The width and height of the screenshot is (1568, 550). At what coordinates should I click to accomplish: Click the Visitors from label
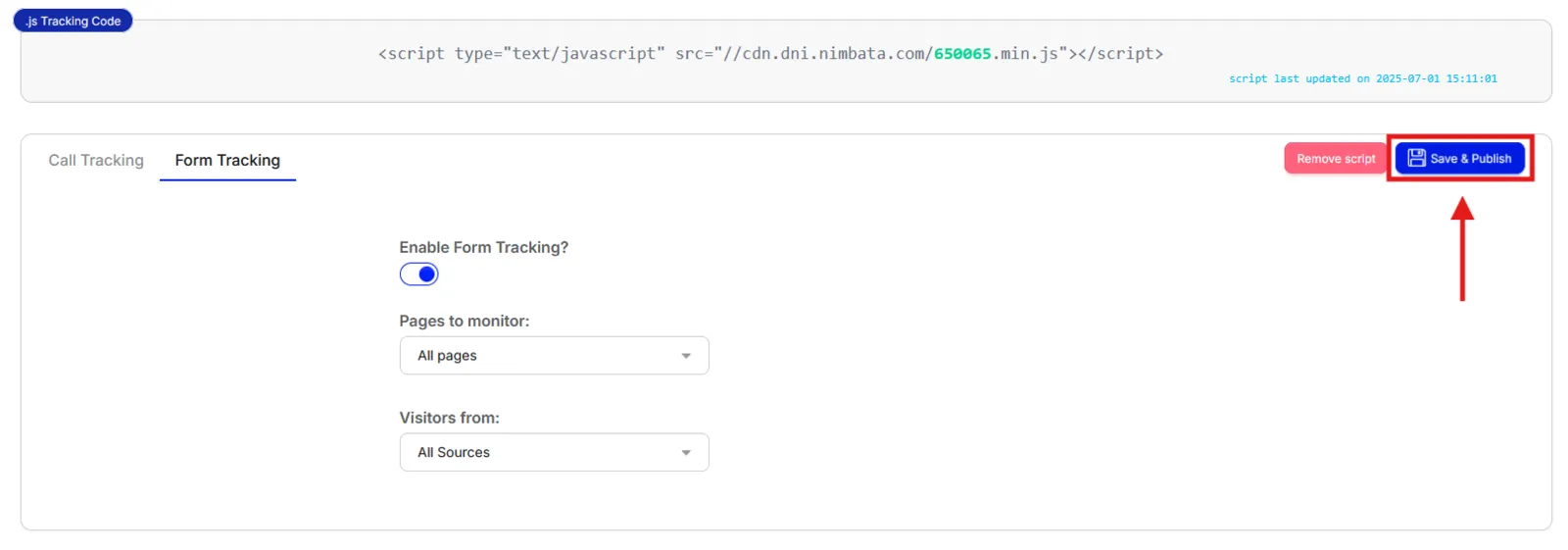tap(450, 418)
